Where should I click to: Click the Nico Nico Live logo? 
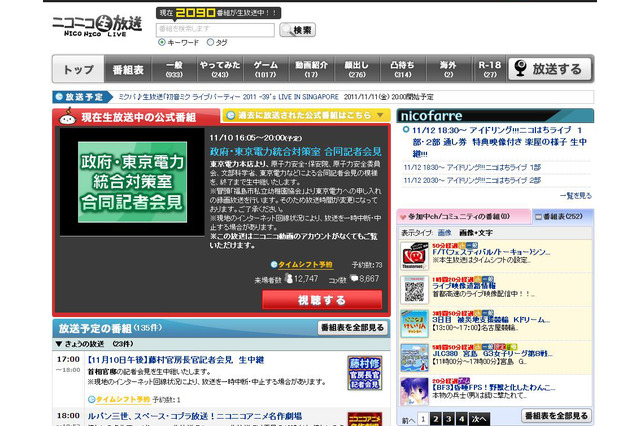pyautogui.click(x=97, y=26)
